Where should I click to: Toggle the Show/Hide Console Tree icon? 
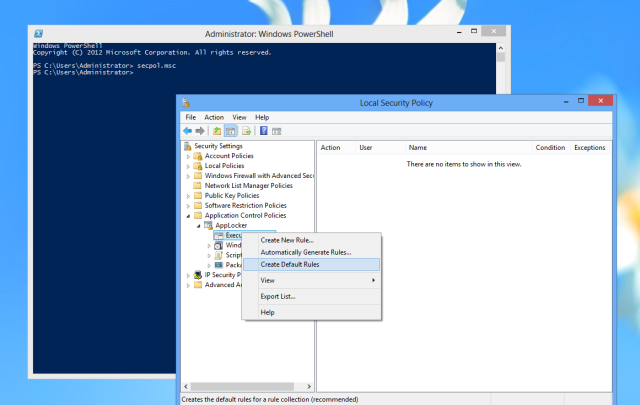click(x=231, y=131)
